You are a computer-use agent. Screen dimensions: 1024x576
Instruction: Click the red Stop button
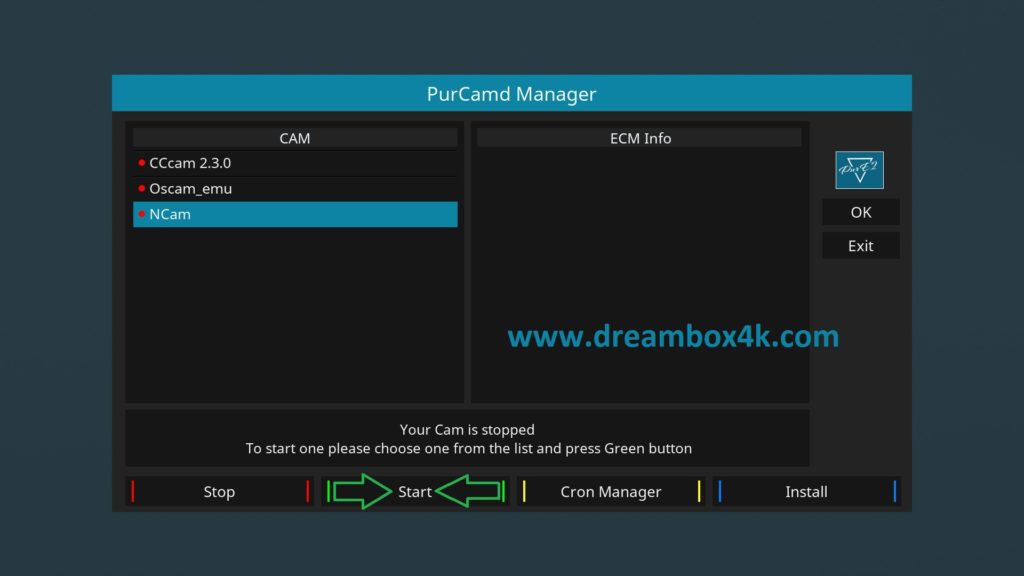[x=219, y=491]
